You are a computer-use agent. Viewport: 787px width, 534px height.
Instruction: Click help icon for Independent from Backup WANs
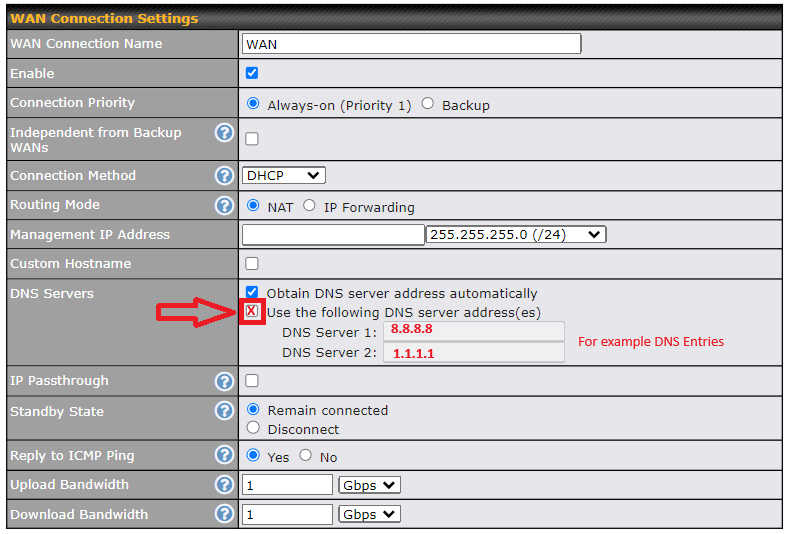pos(225,133)
